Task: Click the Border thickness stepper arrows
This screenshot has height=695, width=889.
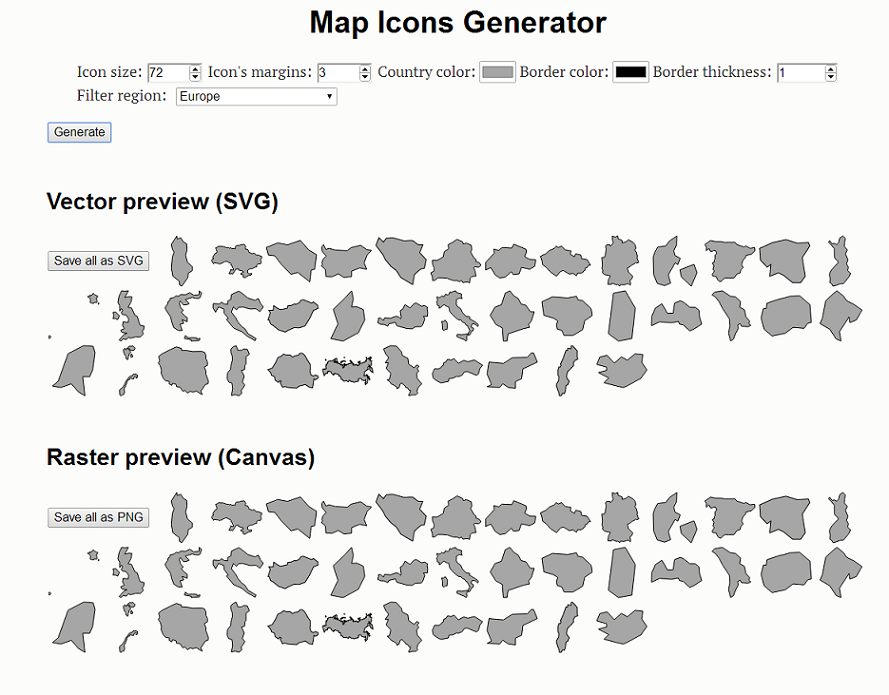Action: [x=830, y=73]
